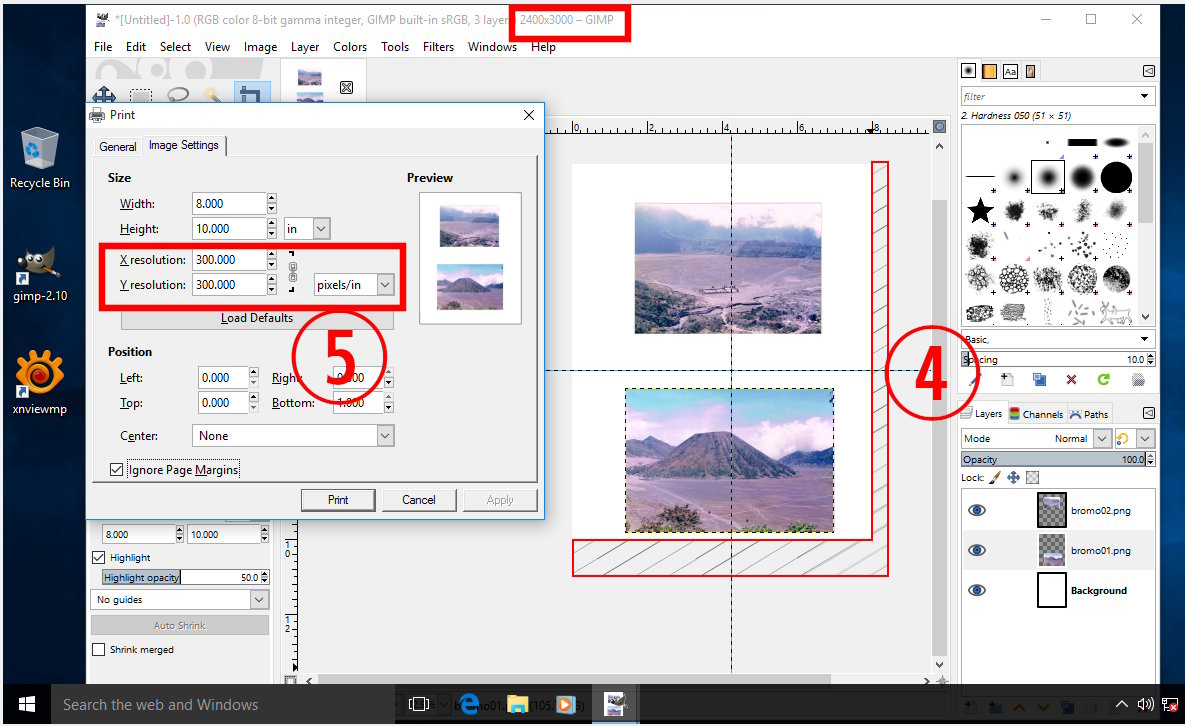Close the Print dialog with its X

[529, 115]
